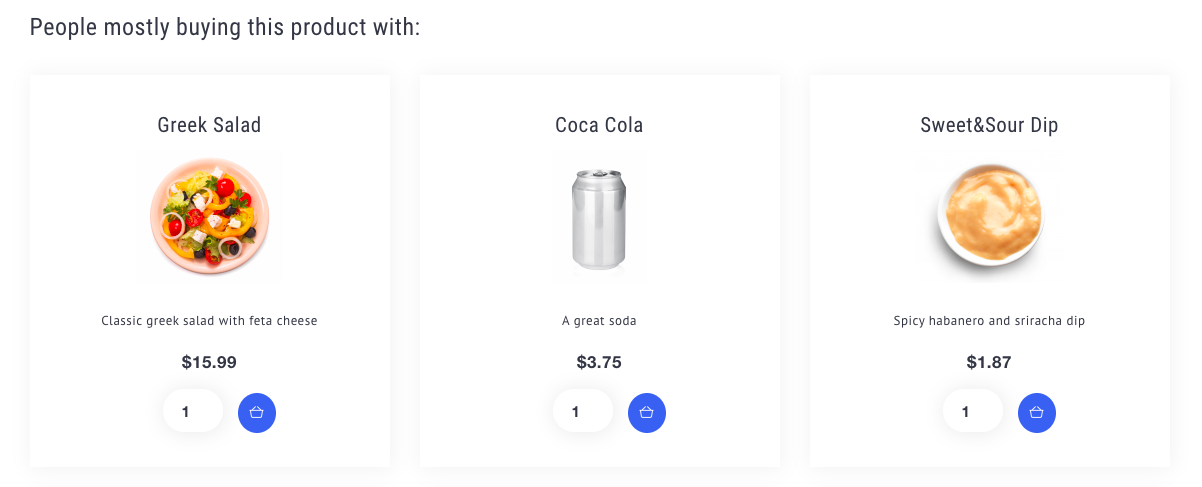Screen dimensions: 1202x487
Task: Add Coca Cola to basket
Action: [x=647, y=413]
